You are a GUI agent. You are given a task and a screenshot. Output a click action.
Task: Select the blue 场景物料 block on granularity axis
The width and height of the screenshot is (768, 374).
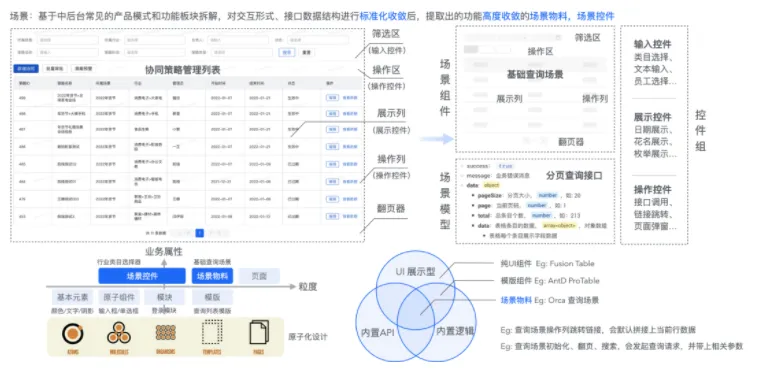point(212,276)
